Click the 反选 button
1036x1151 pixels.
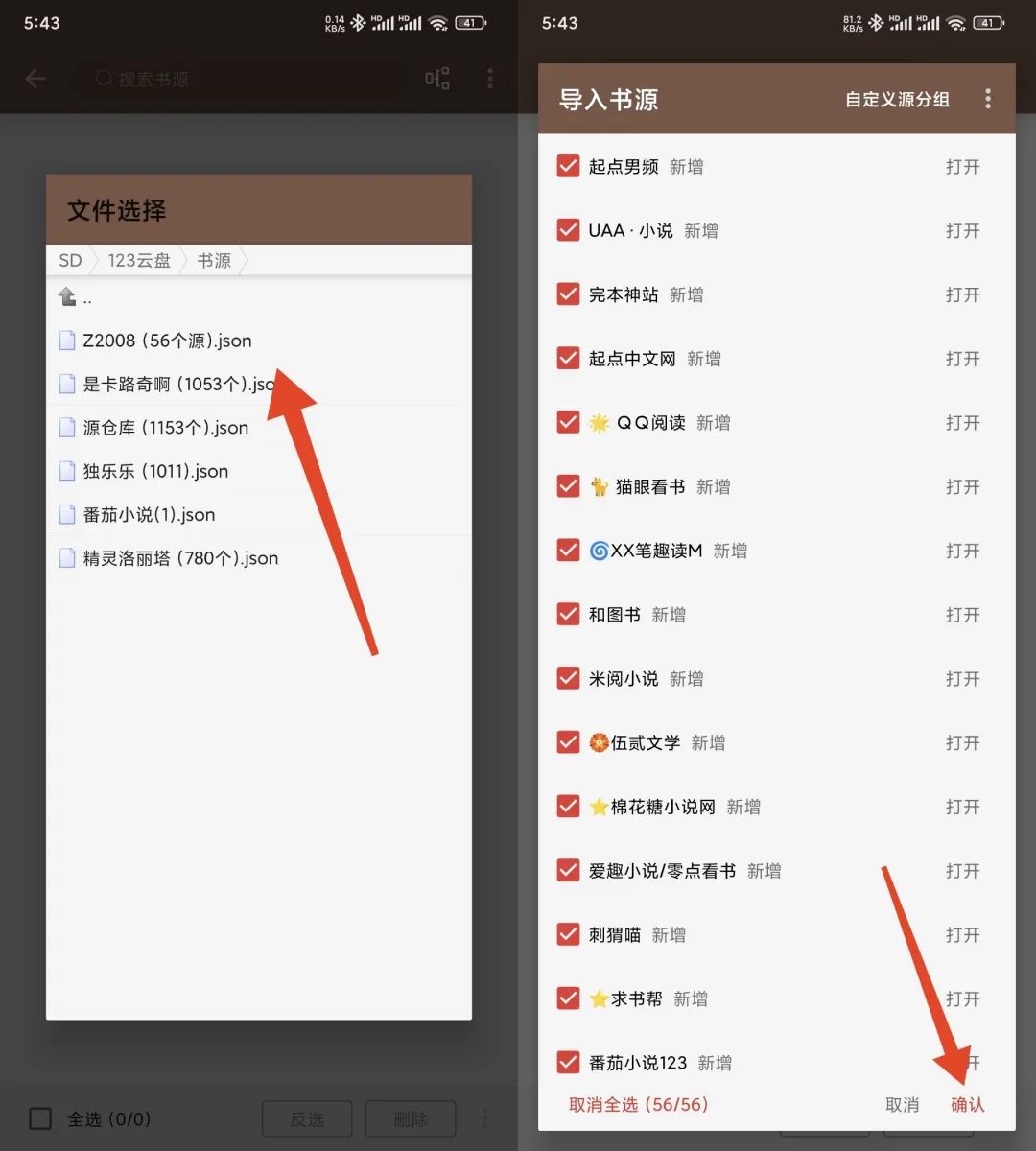pyautogui.click(x=307, y=1118)
